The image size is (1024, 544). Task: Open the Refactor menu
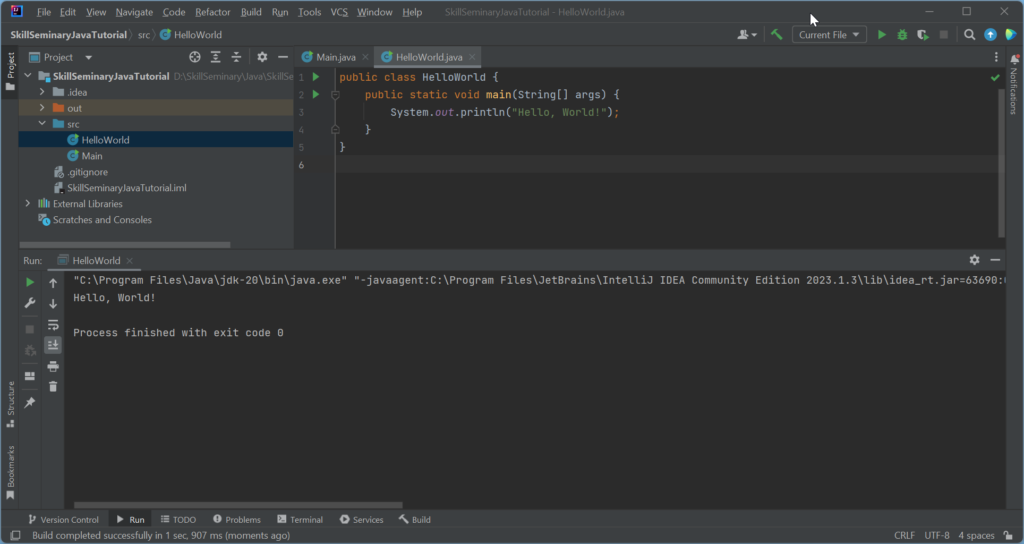coord(212,12)
